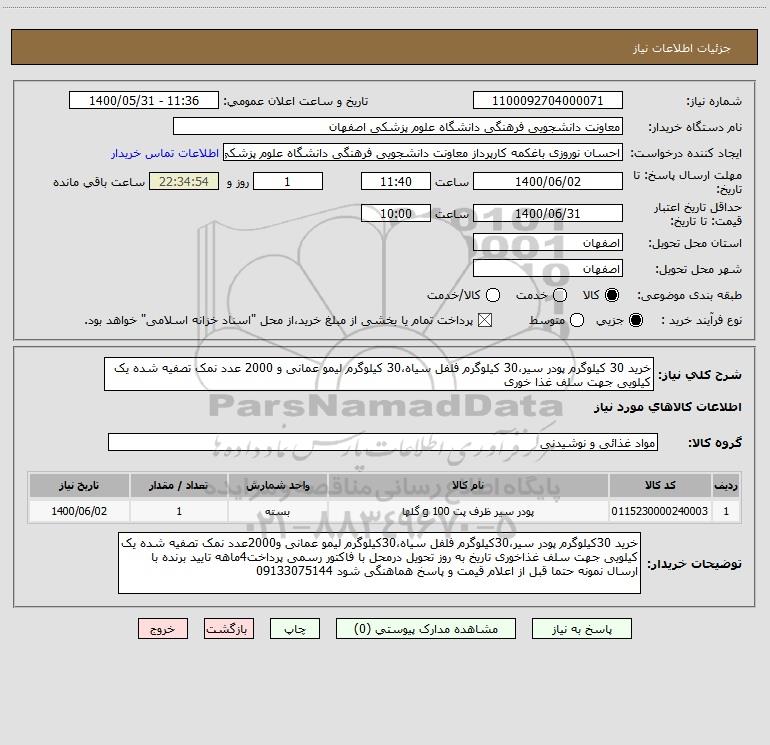The image size is (770, 745).
Task: Select the خدمت radio button
Action: [560, 295]
